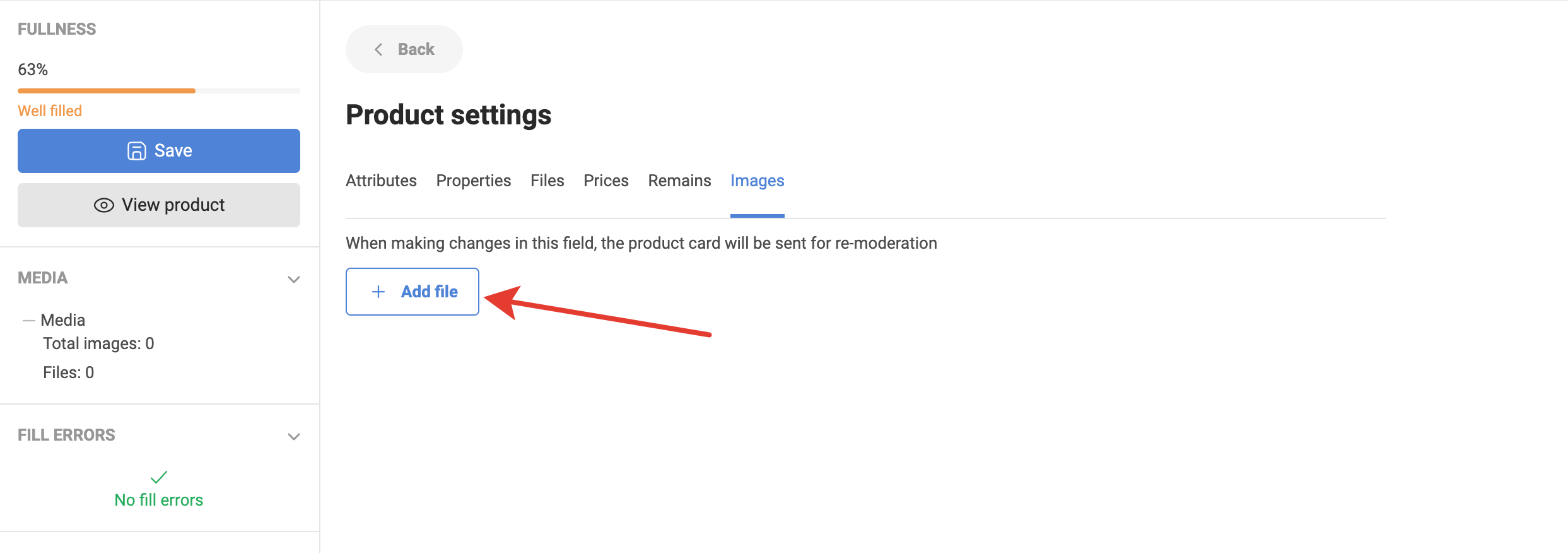Screen dimensions: 1568x553
Task: Click the View product button
Action: tap(159, 205)
